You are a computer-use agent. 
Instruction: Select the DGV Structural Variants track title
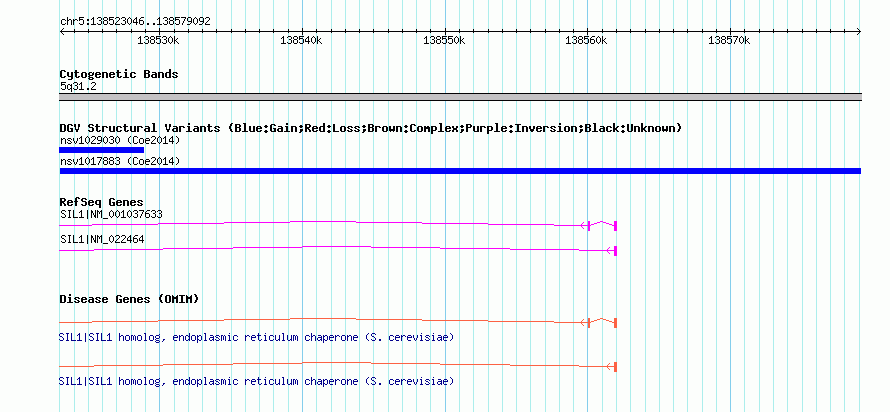(x=370, y=128)
